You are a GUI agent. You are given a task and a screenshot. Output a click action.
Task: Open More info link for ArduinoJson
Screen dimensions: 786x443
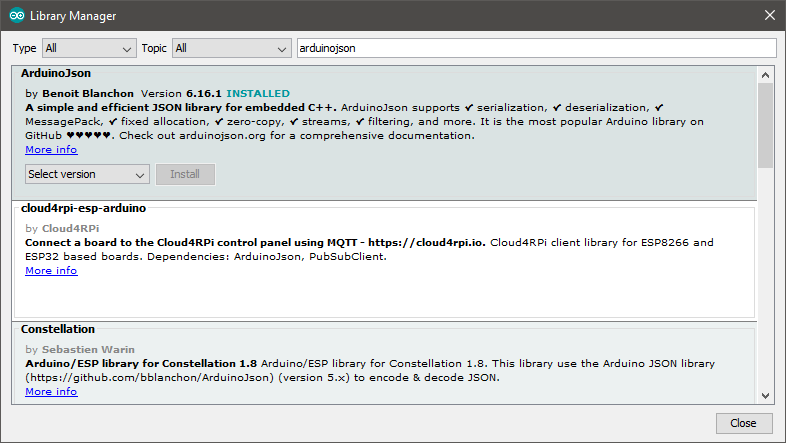(x=51, y=149)
